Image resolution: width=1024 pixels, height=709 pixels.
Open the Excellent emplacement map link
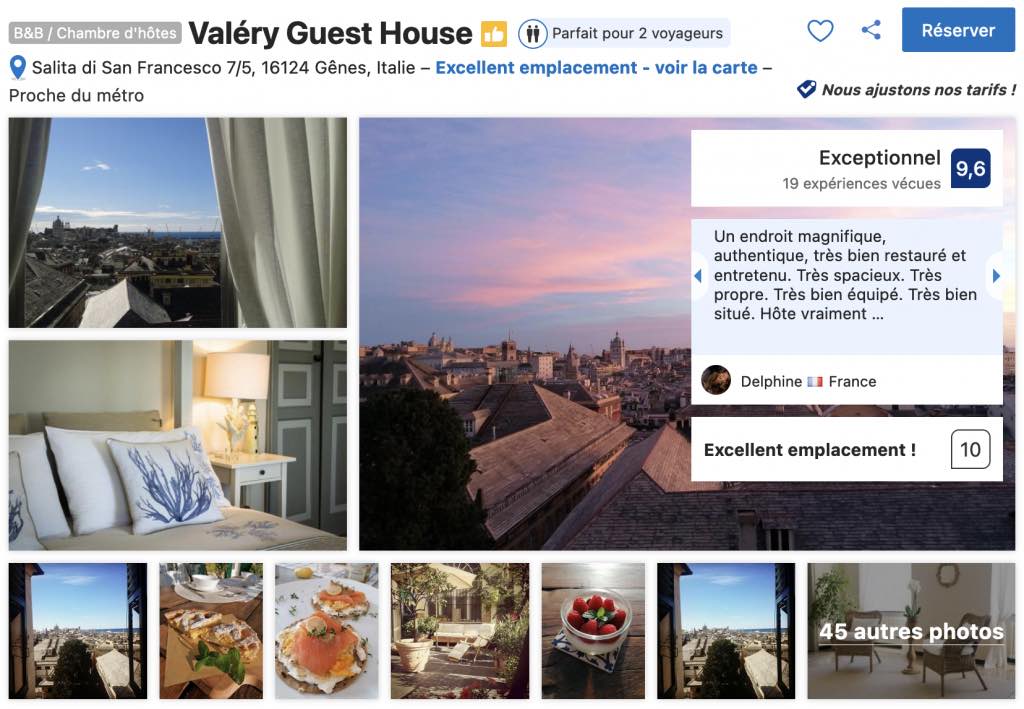coord(596,68)
